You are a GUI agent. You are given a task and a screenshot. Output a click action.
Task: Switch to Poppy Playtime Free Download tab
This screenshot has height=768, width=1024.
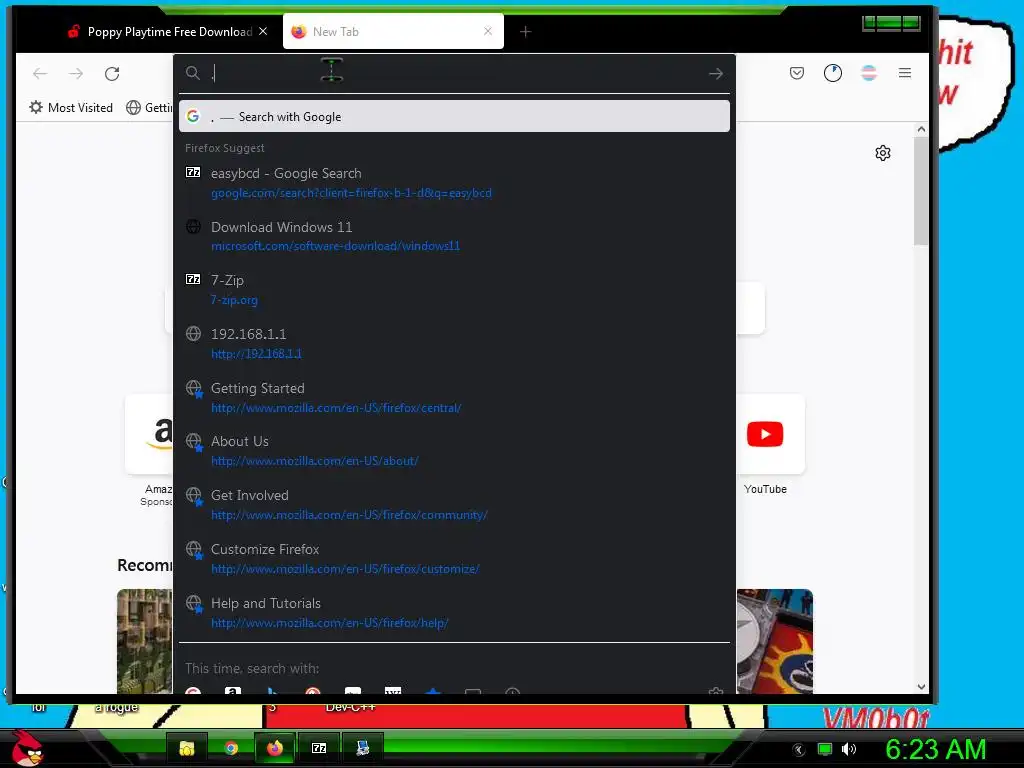[167, 31]
